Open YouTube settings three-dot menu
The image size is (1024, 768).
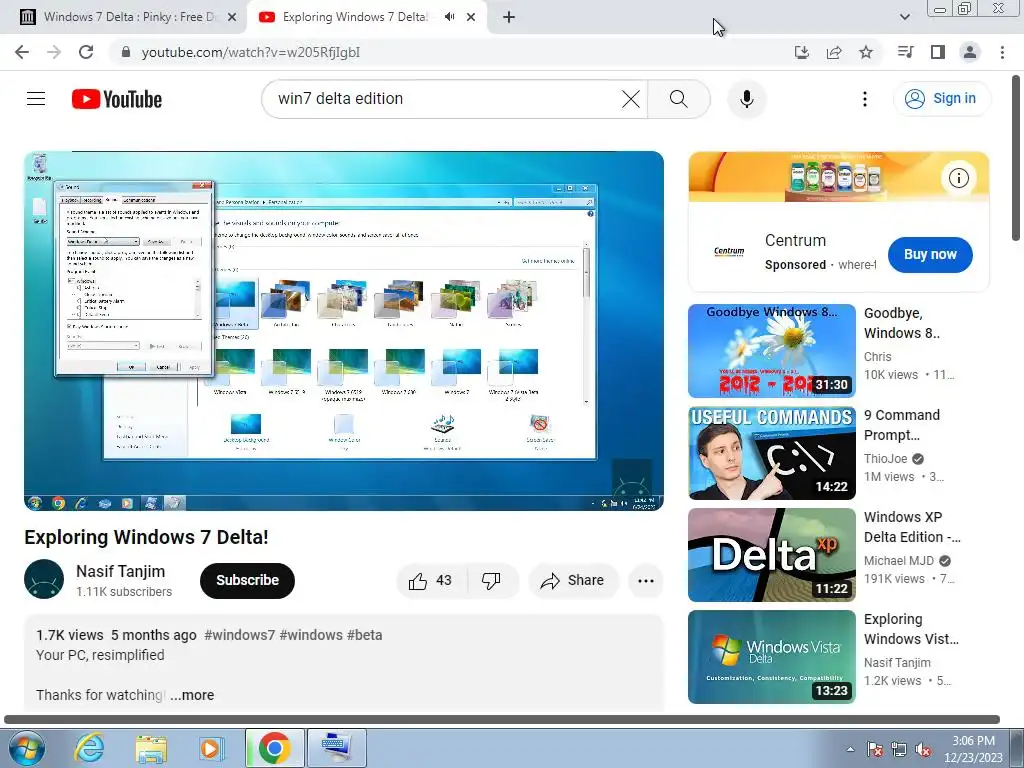865,99
